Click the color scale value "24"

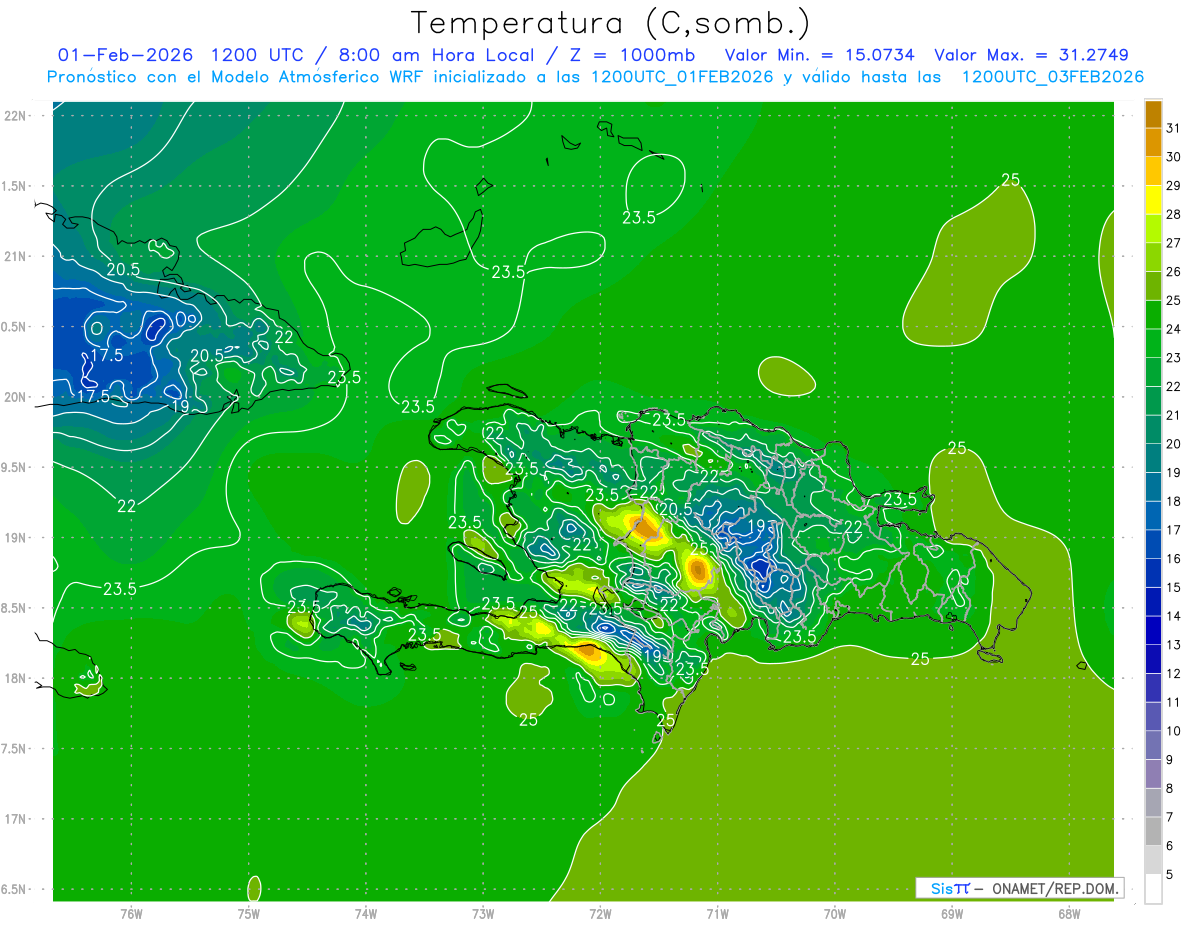coord(1173,329)
